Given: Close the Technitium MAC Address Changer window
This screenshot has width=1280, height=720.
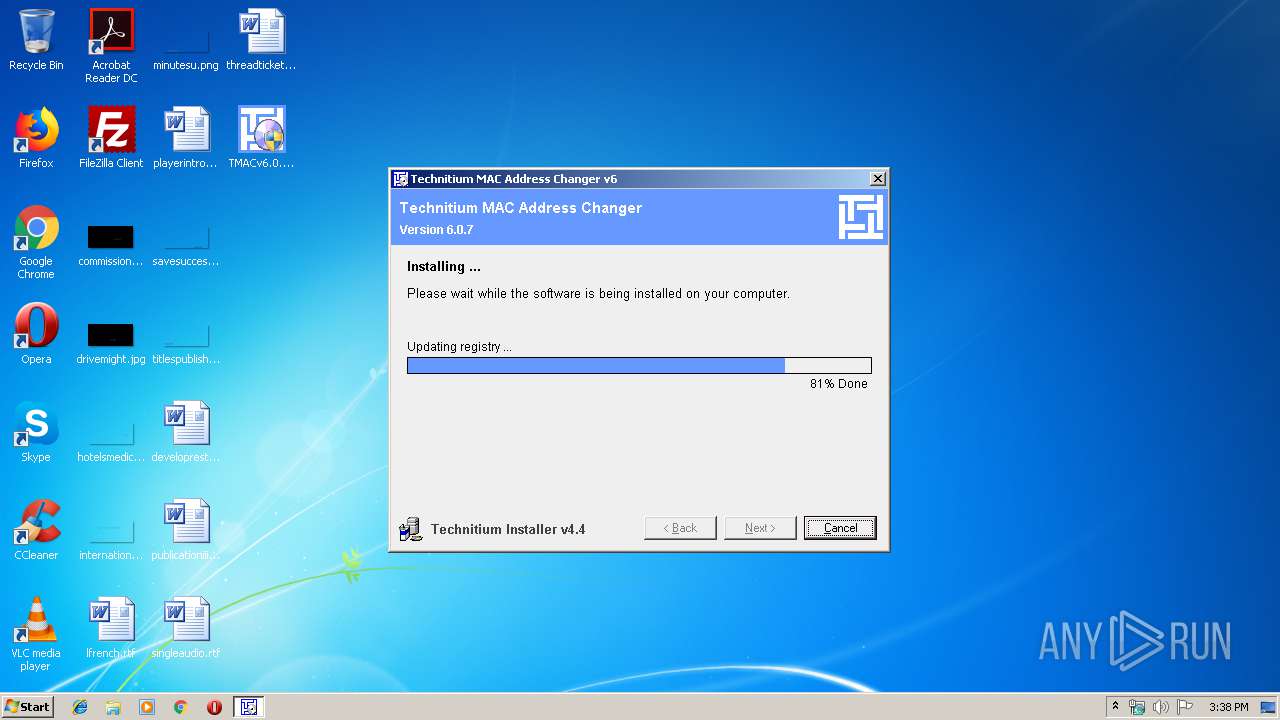Looking at the screenshot, I should (877, 179).
